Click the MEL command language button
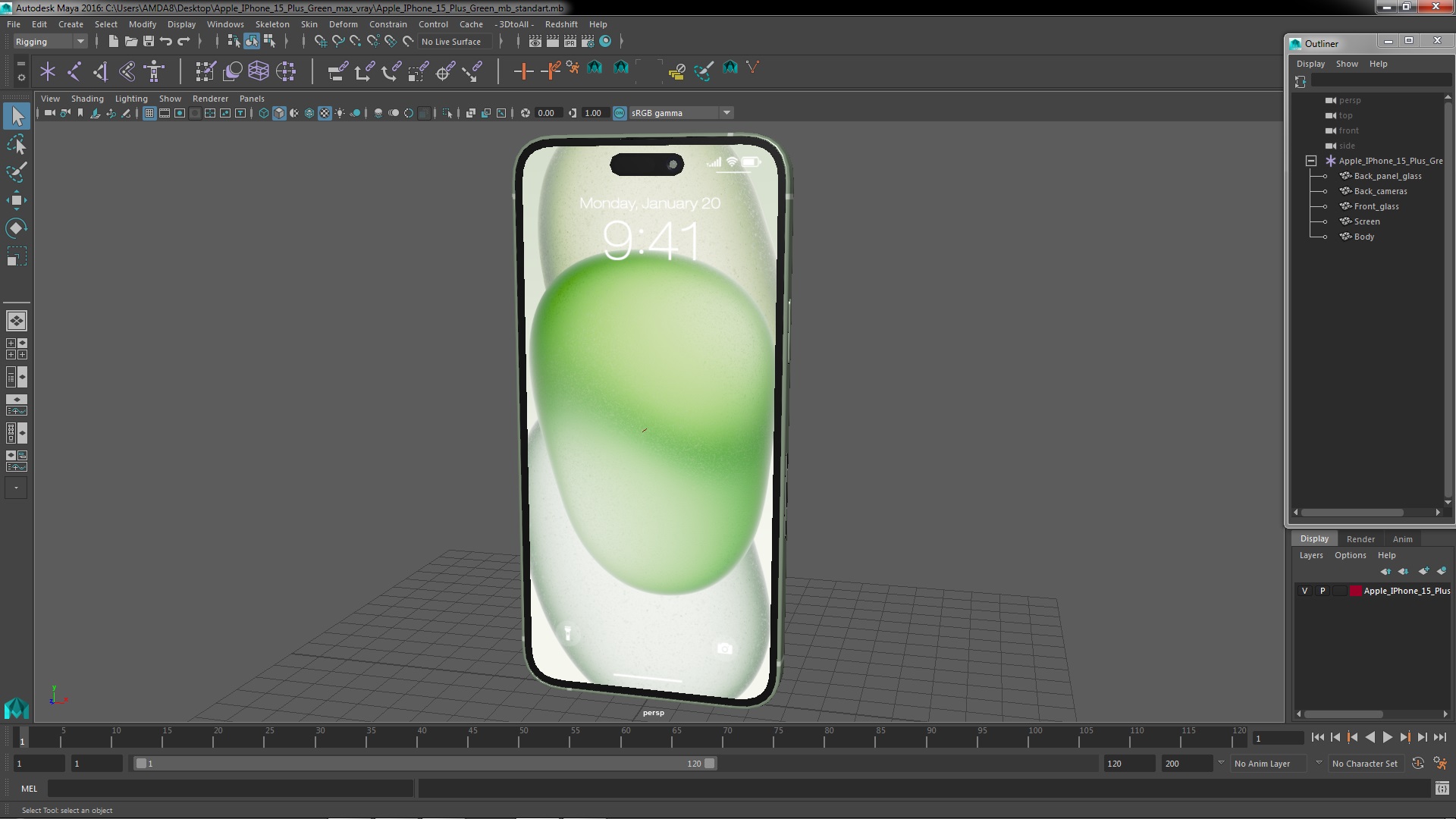Screen dimensions: 1456x819 [x=29, y=789]
